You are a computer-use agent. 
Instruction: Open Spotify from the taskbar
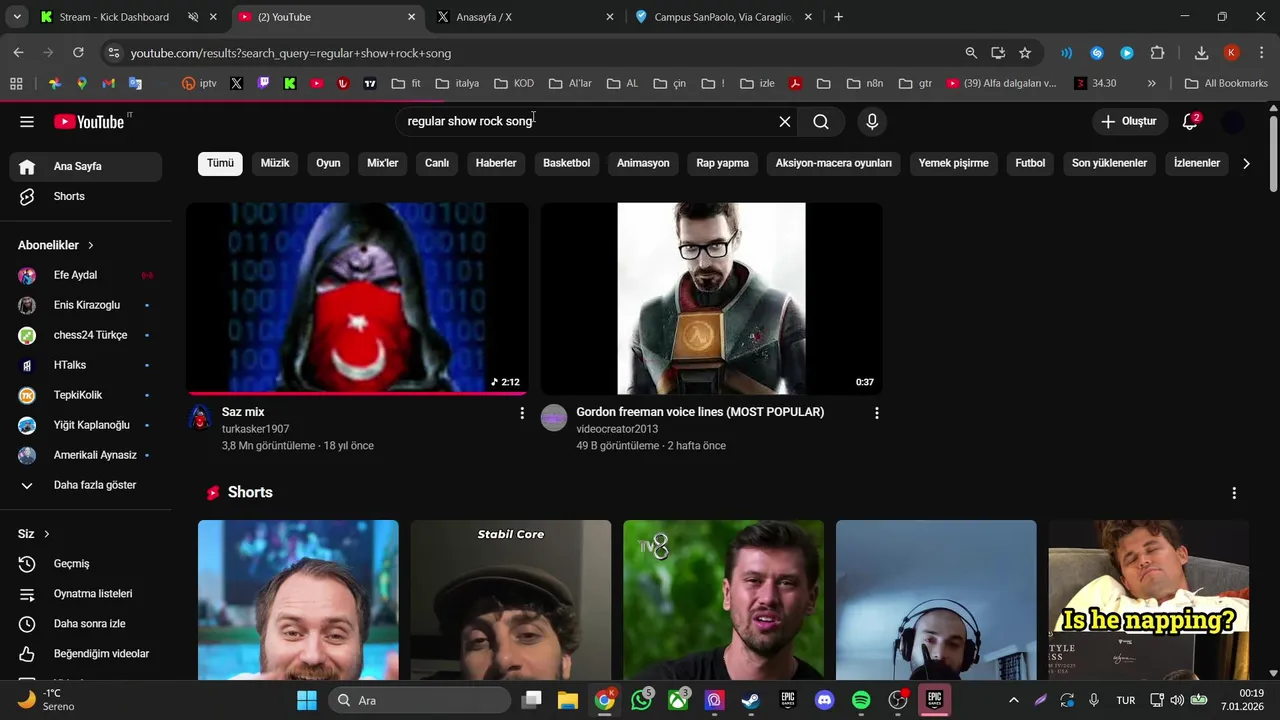pyautogui.click(x=861, y=700)
